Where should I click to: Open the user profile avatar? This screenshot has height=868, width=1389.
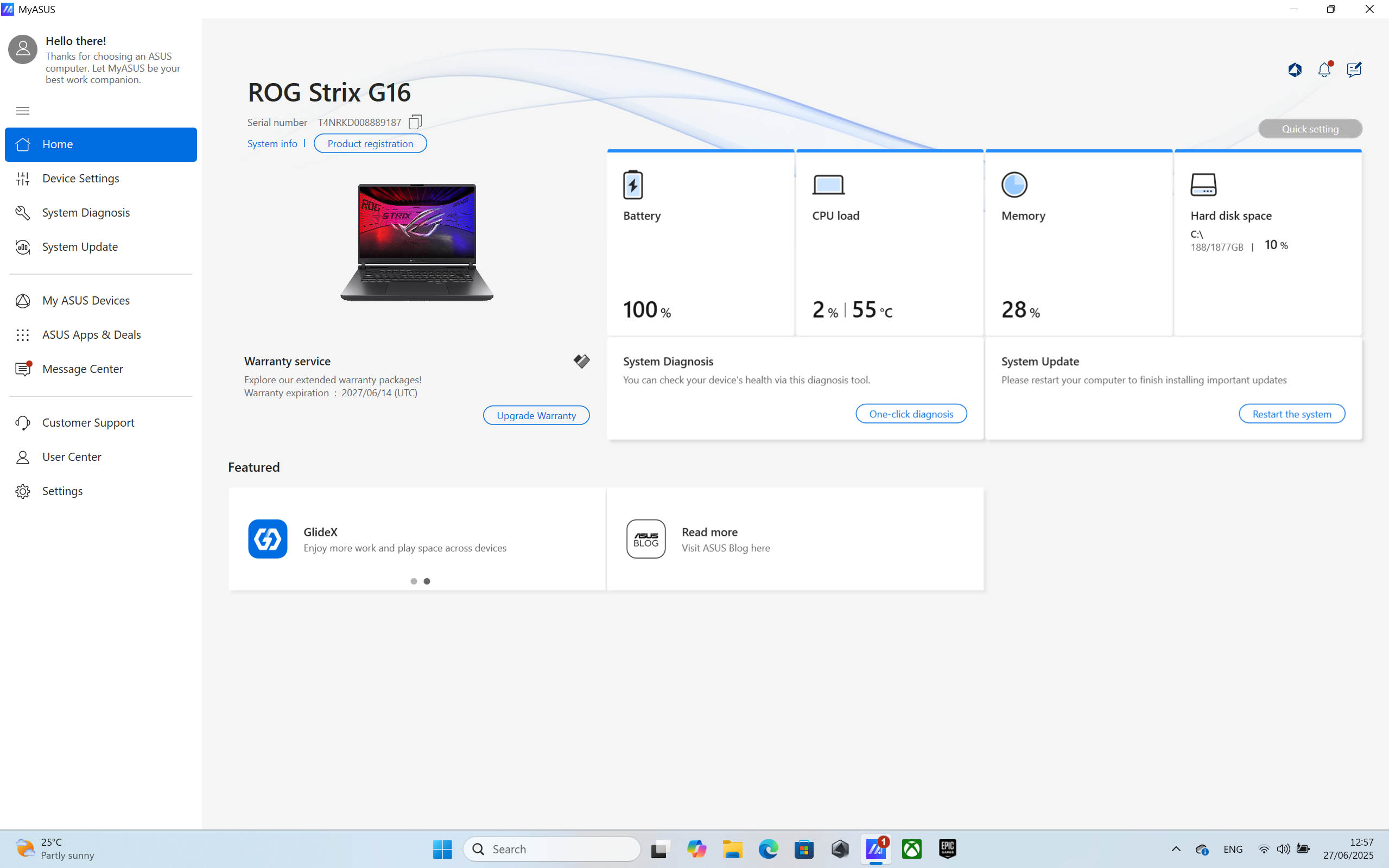tap(23, 49)
